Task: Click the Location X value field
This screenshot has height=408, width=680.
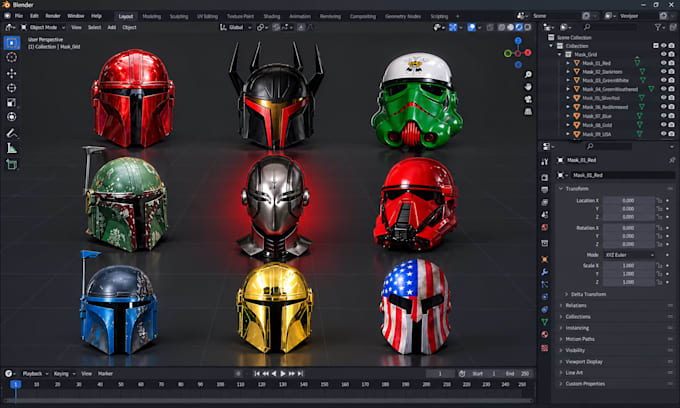Action: coord(628,201)
